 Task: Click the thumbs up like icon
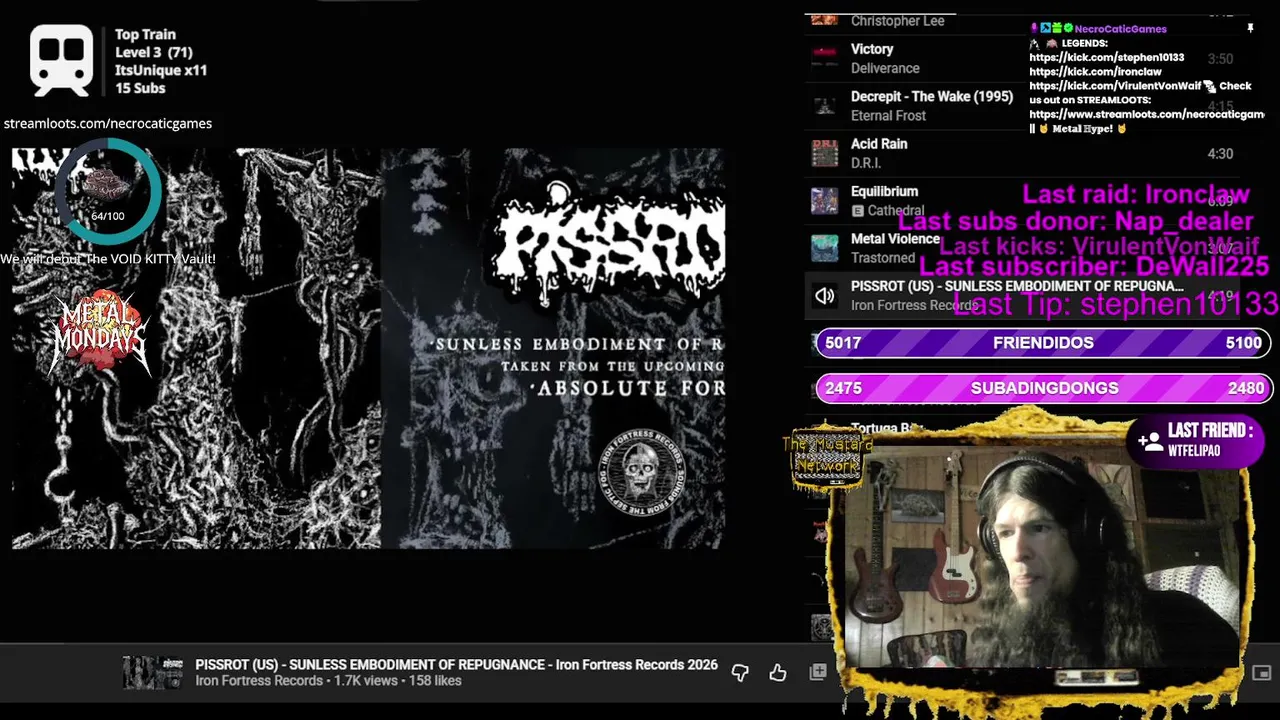click(x=778, y=673)
